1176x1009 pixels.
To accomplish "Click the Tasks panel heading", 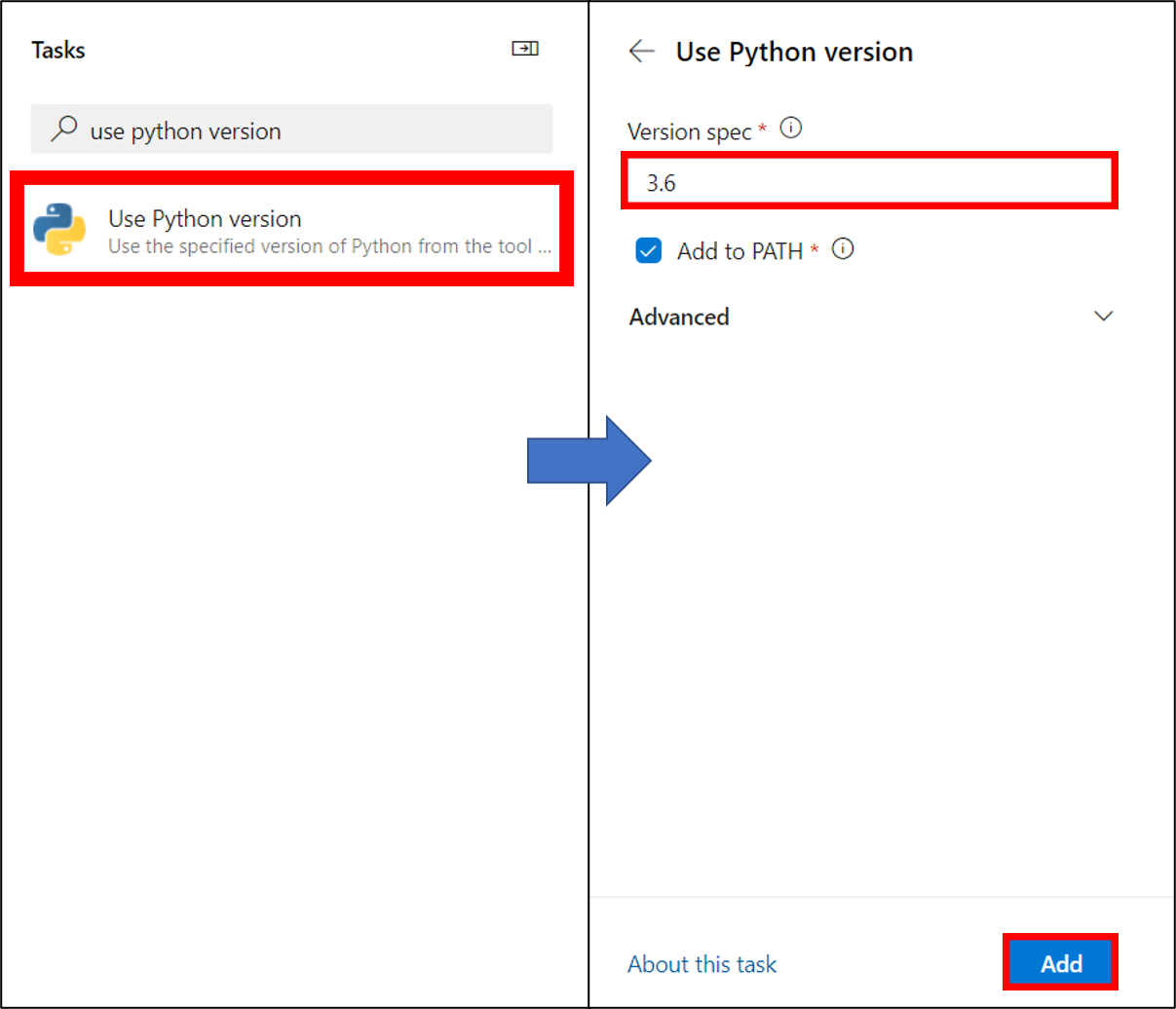I will 58,51.
